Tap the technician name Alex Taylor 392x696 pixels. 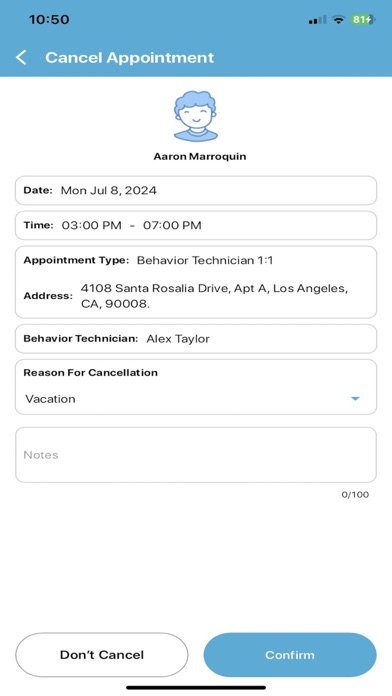[x=178, y=339]
